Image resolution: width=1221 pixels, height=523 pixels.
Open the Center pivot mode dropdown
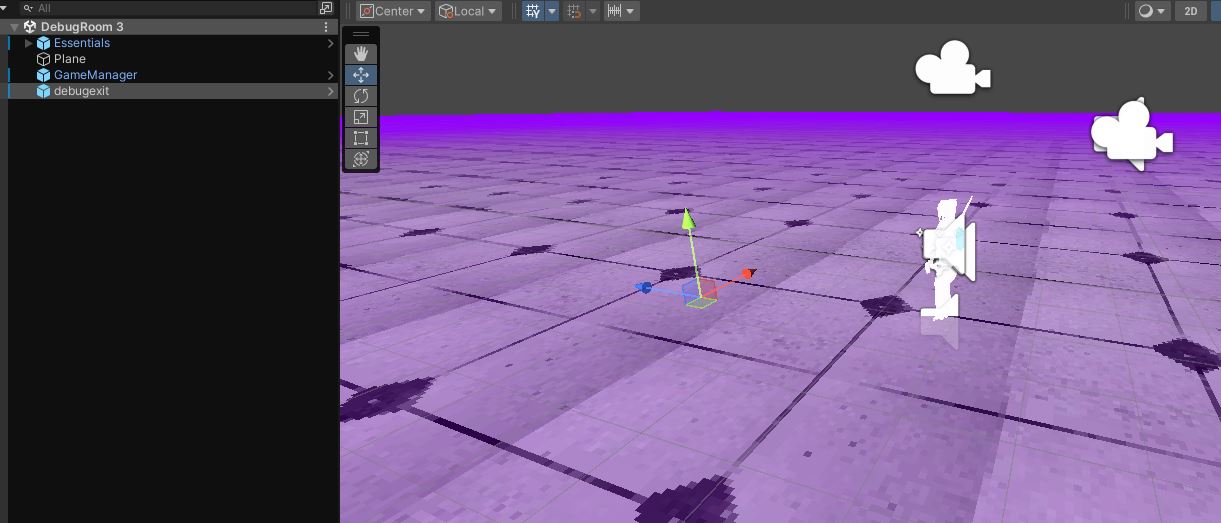[393, 11]
